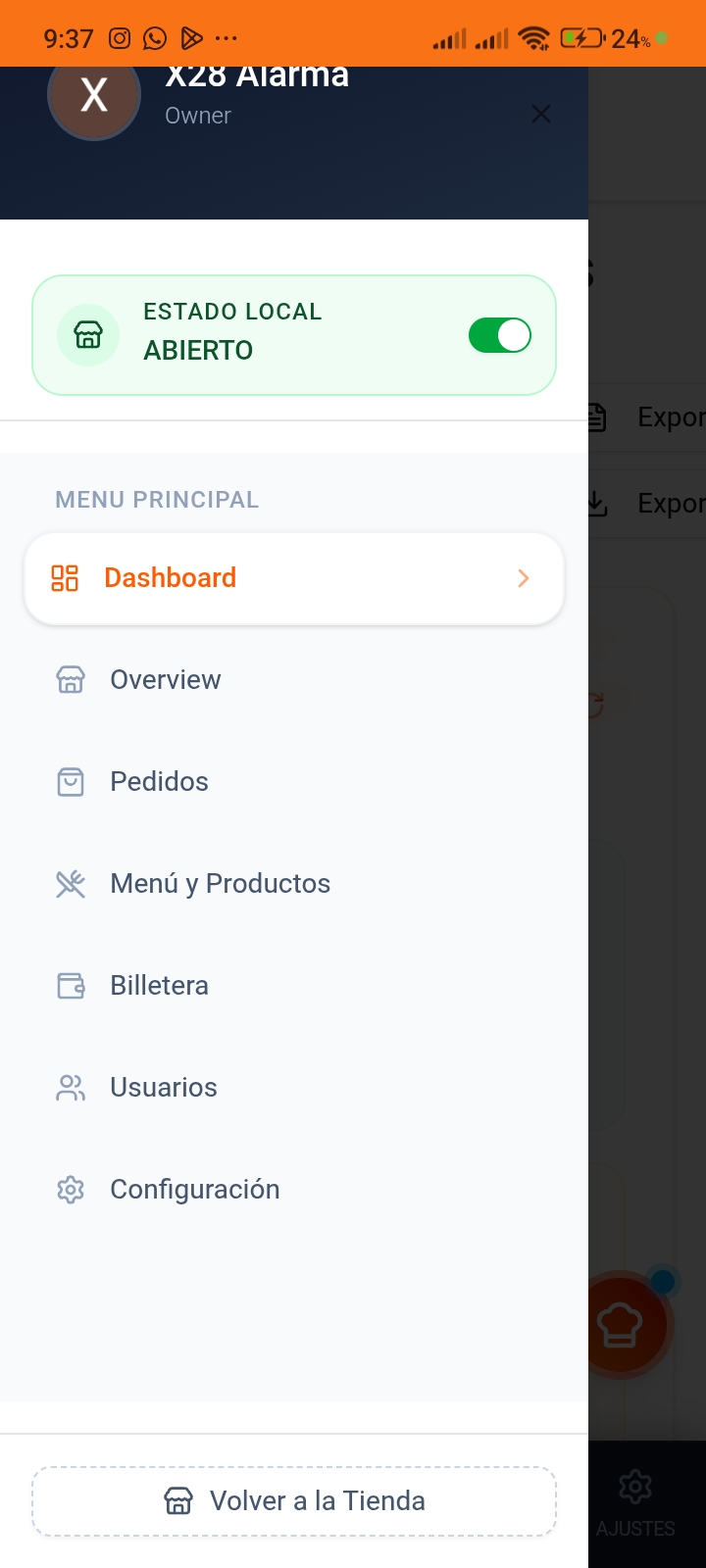Select the Dashboard grid icon
Screen dimensions: 706x1568
click(66, 578)
